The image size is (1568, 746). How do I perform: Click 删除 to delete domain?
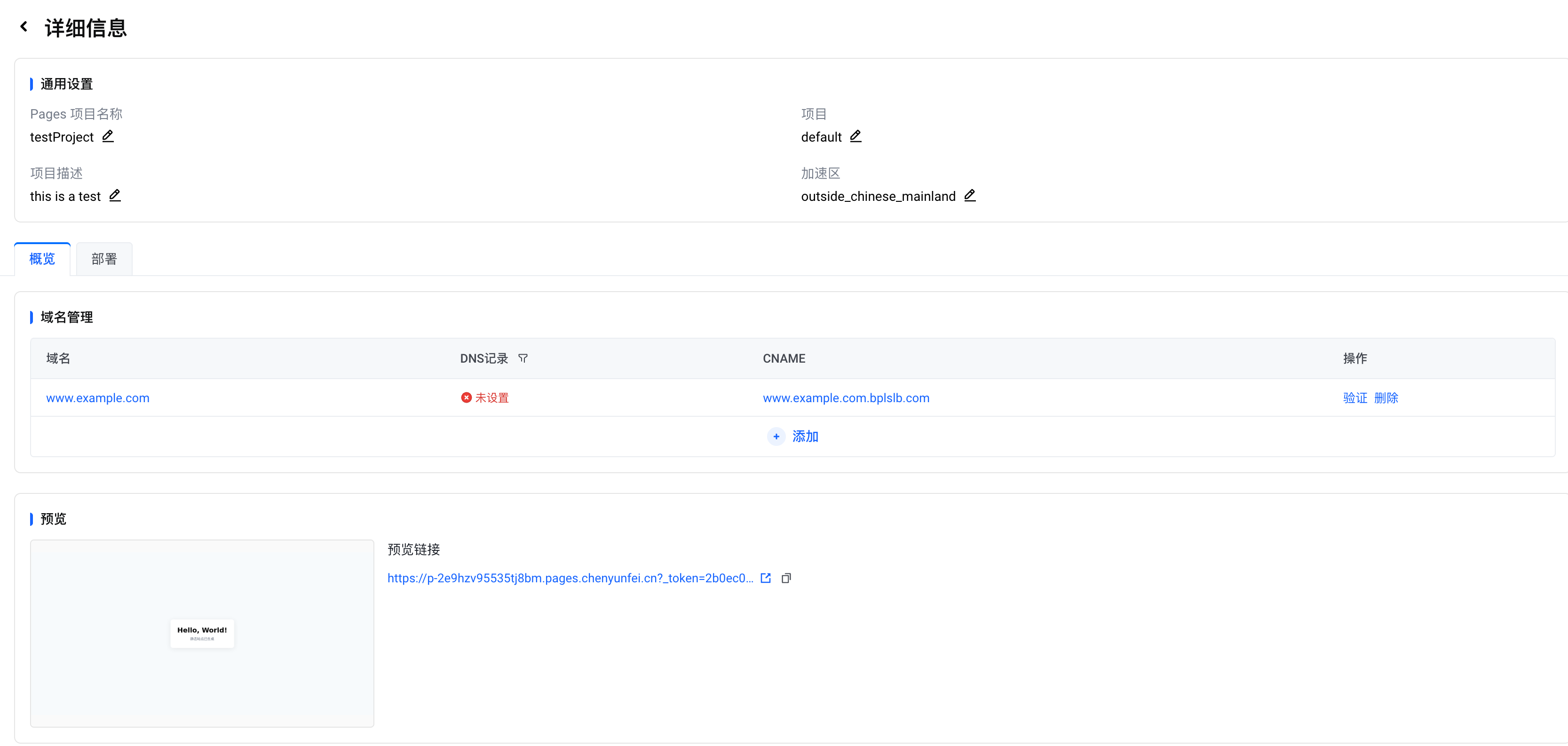(x=1386, y=398)
